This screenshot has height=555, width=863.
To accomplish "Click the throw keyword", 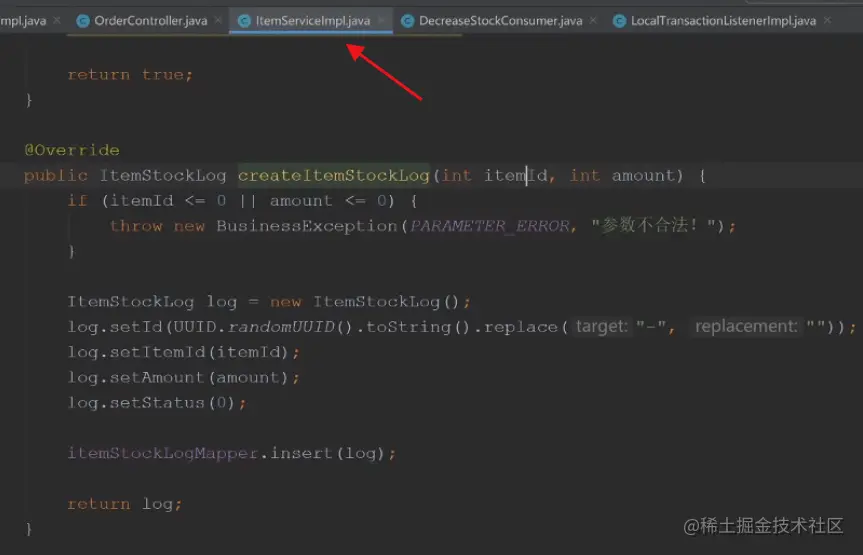I will click(136, 226).
